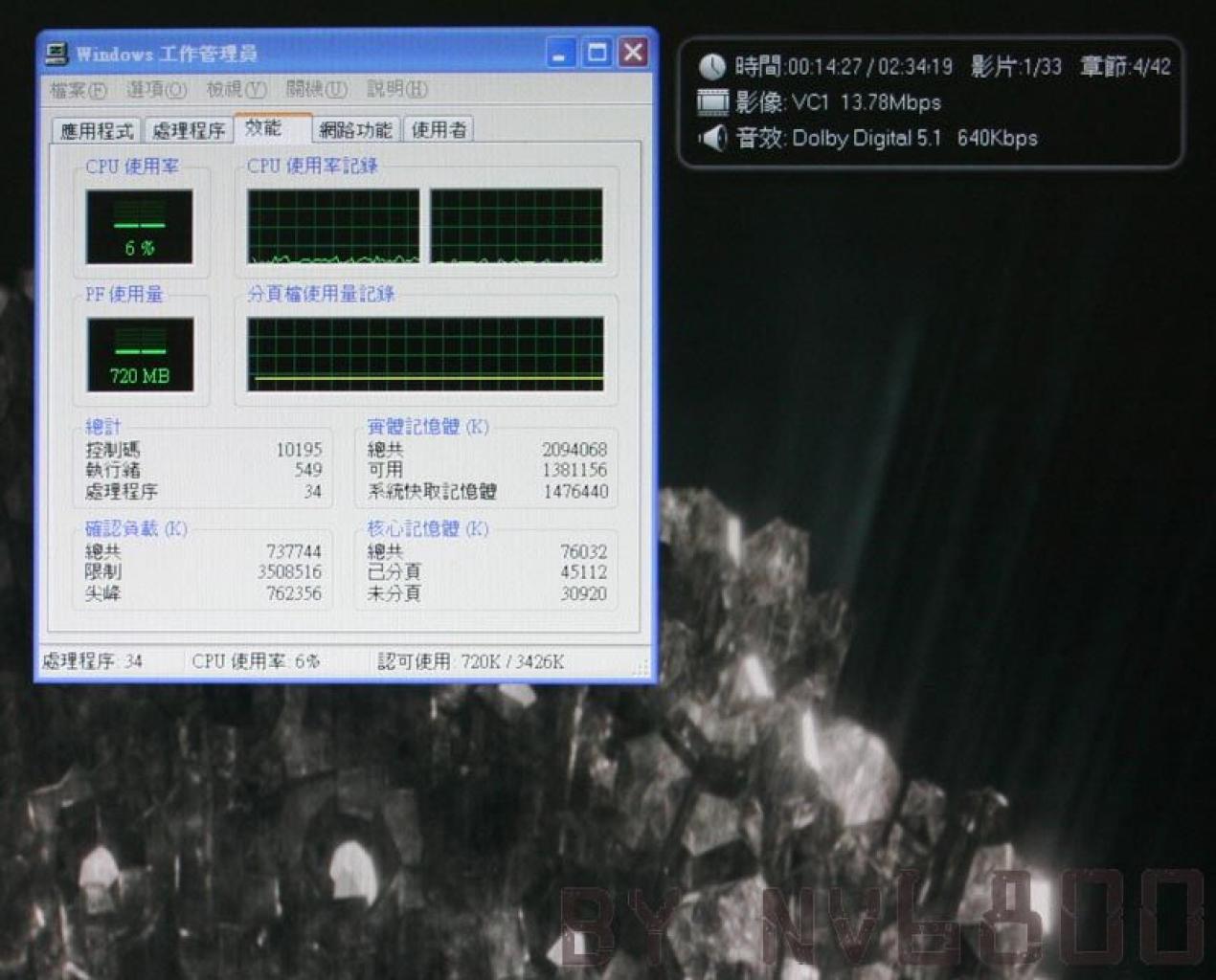Click the clock icon in the player overlay

pyautogui.click(x=712, y=66)
